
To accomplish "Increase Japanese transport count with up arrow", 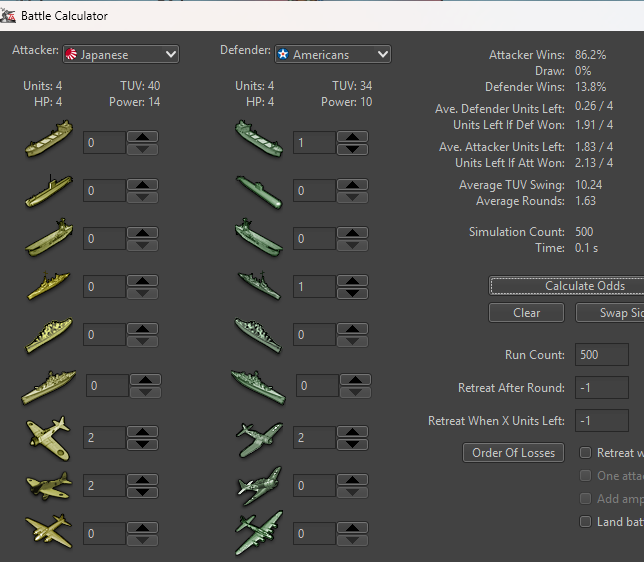I will click(x=143, y=137).
